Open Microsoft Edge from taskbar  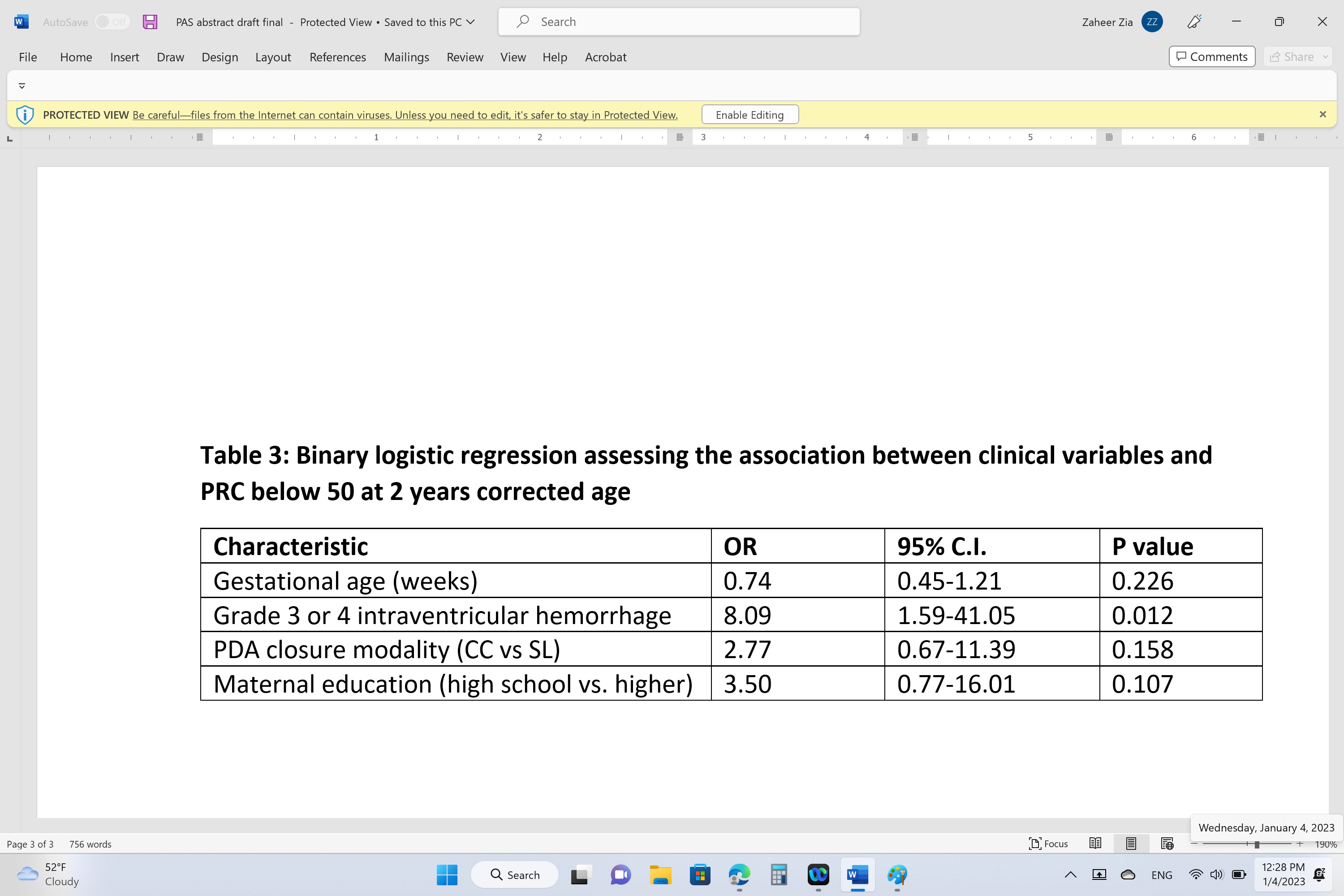point(739,875)
